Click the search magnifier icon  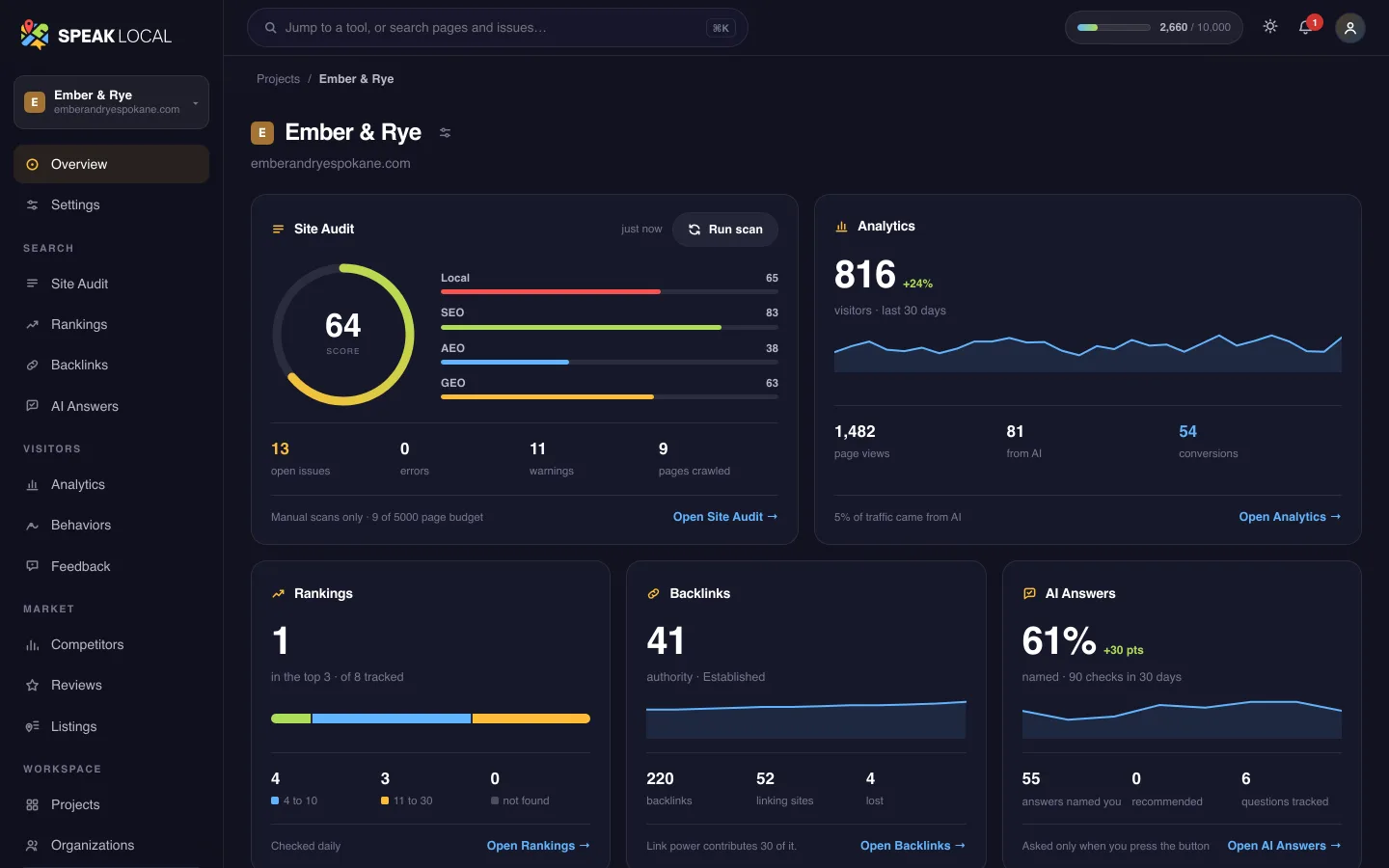click(271, 28)
